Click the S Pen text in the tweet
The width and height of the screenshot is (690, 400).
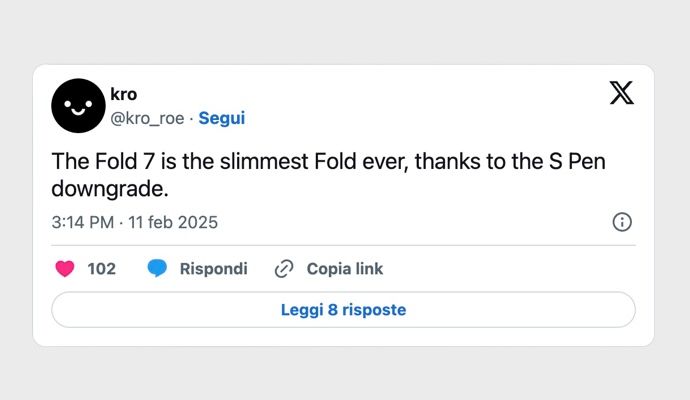(x=577, y=161)
